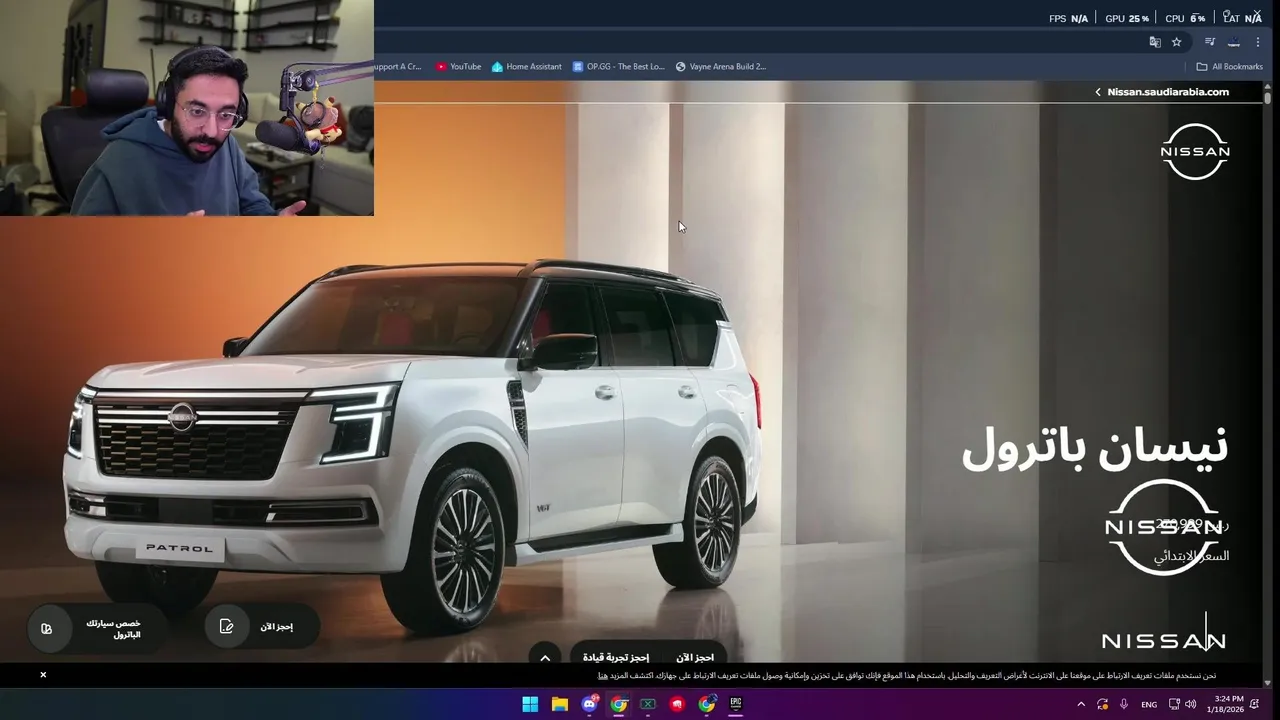Viewport: 1280px width, 720px height.
Task: Open the media control icon in Chrome toolbar
Action: 1210,42
